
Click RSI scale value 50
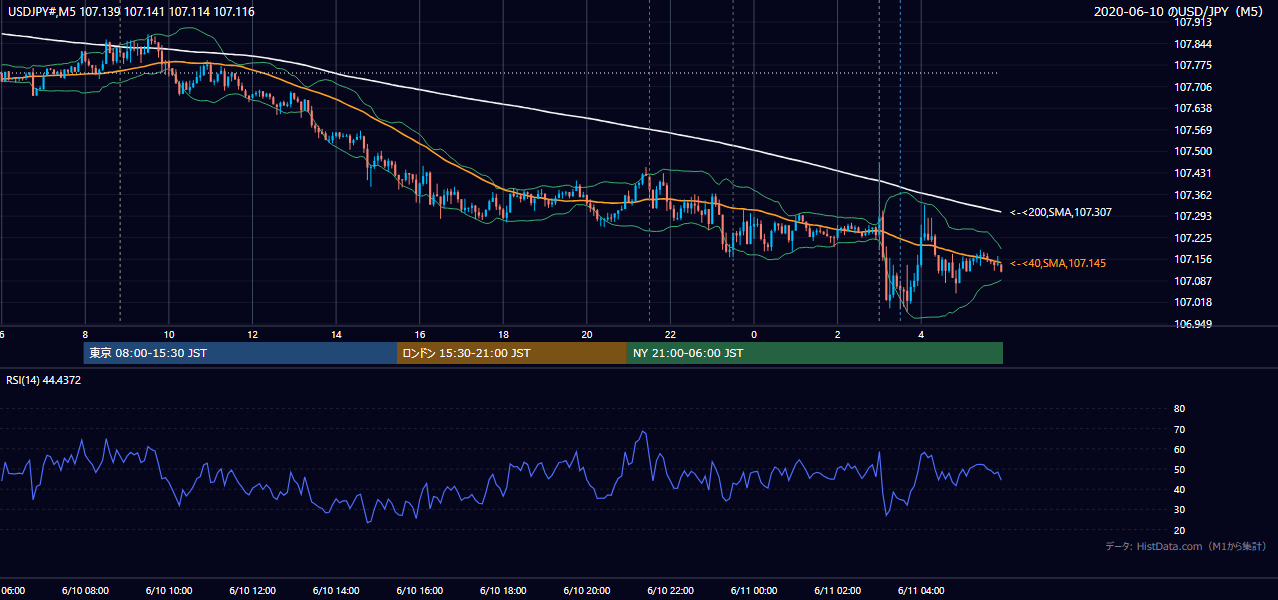pyautogui.click(x=1179, y=469)
